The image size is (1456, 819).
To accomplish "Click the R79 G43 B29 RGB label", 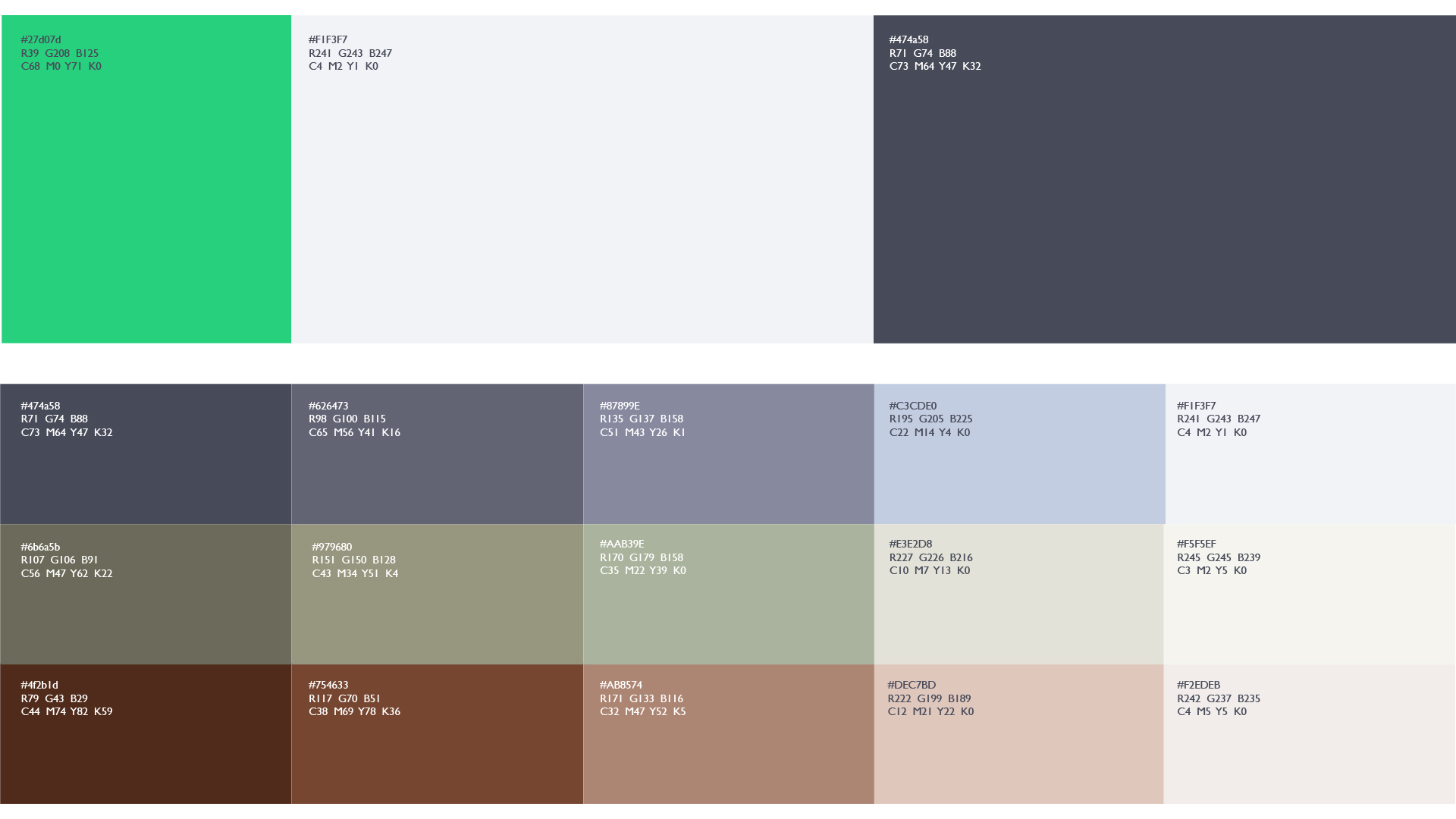I will (x=54, y=698).
